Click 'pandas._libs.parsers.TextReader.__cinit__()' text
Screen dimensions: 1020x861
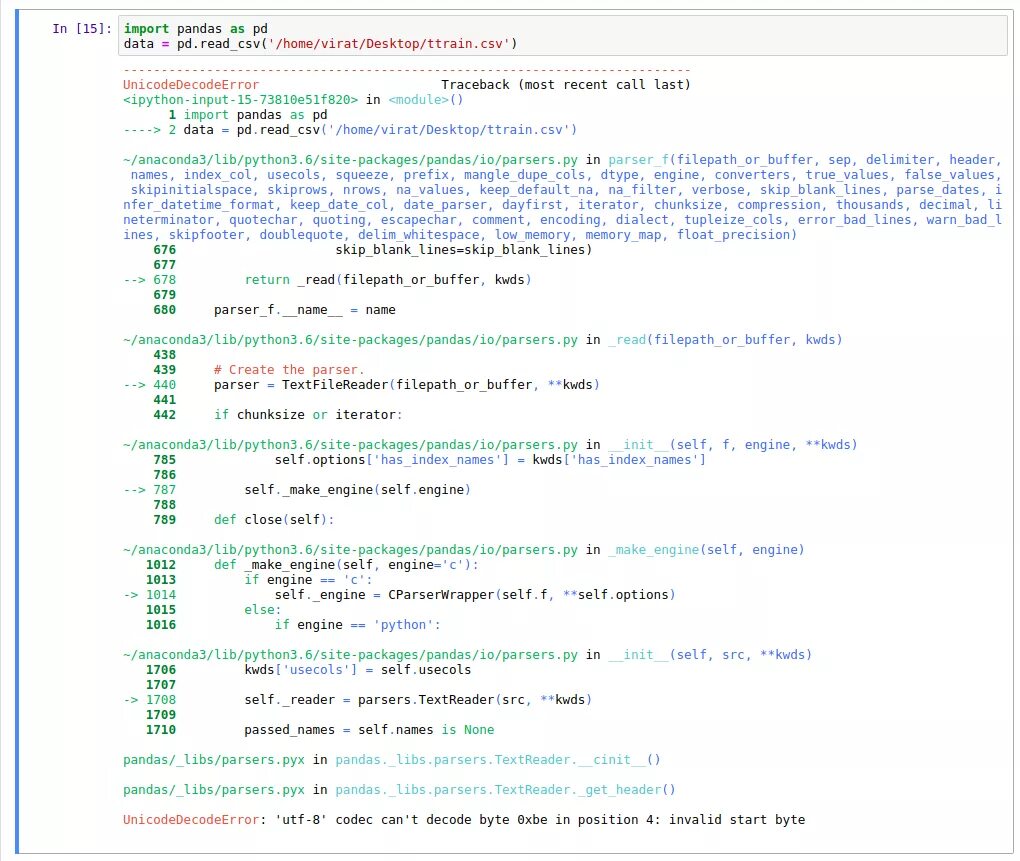[498, 760]
